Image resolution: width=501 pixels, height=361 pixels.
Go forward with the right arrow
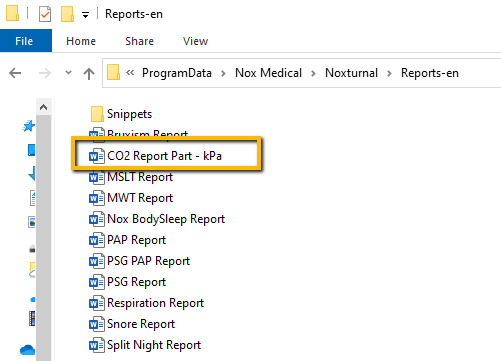[45, 73]
